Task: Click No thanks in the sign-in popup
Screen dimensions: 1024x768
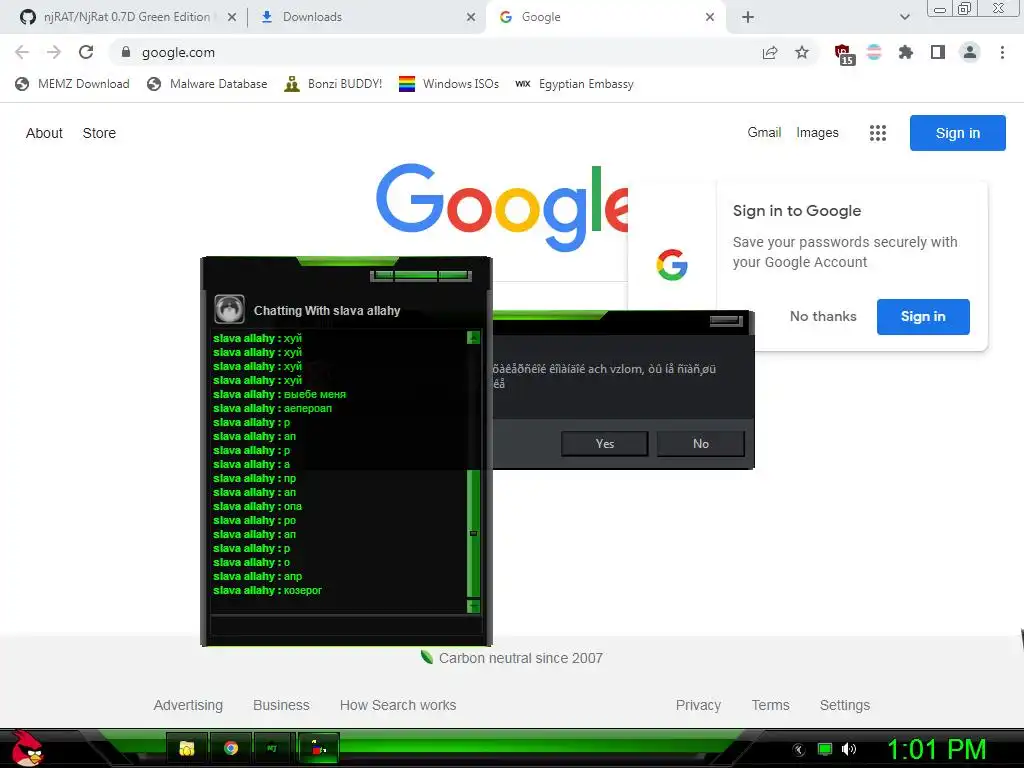Action: (x=823, y=316)
